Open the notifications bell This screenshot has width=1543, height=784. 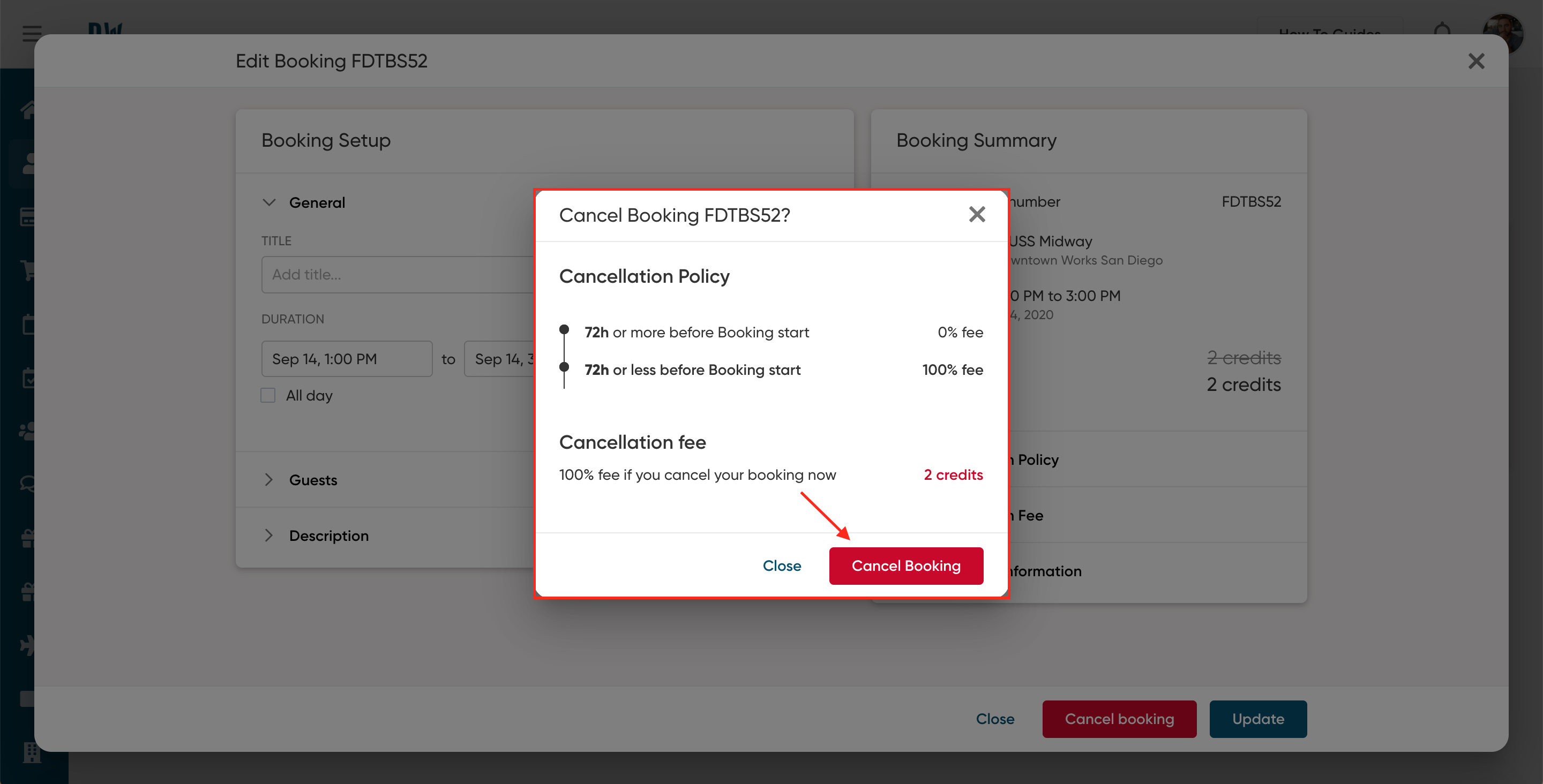click(x=1443, y=31)
